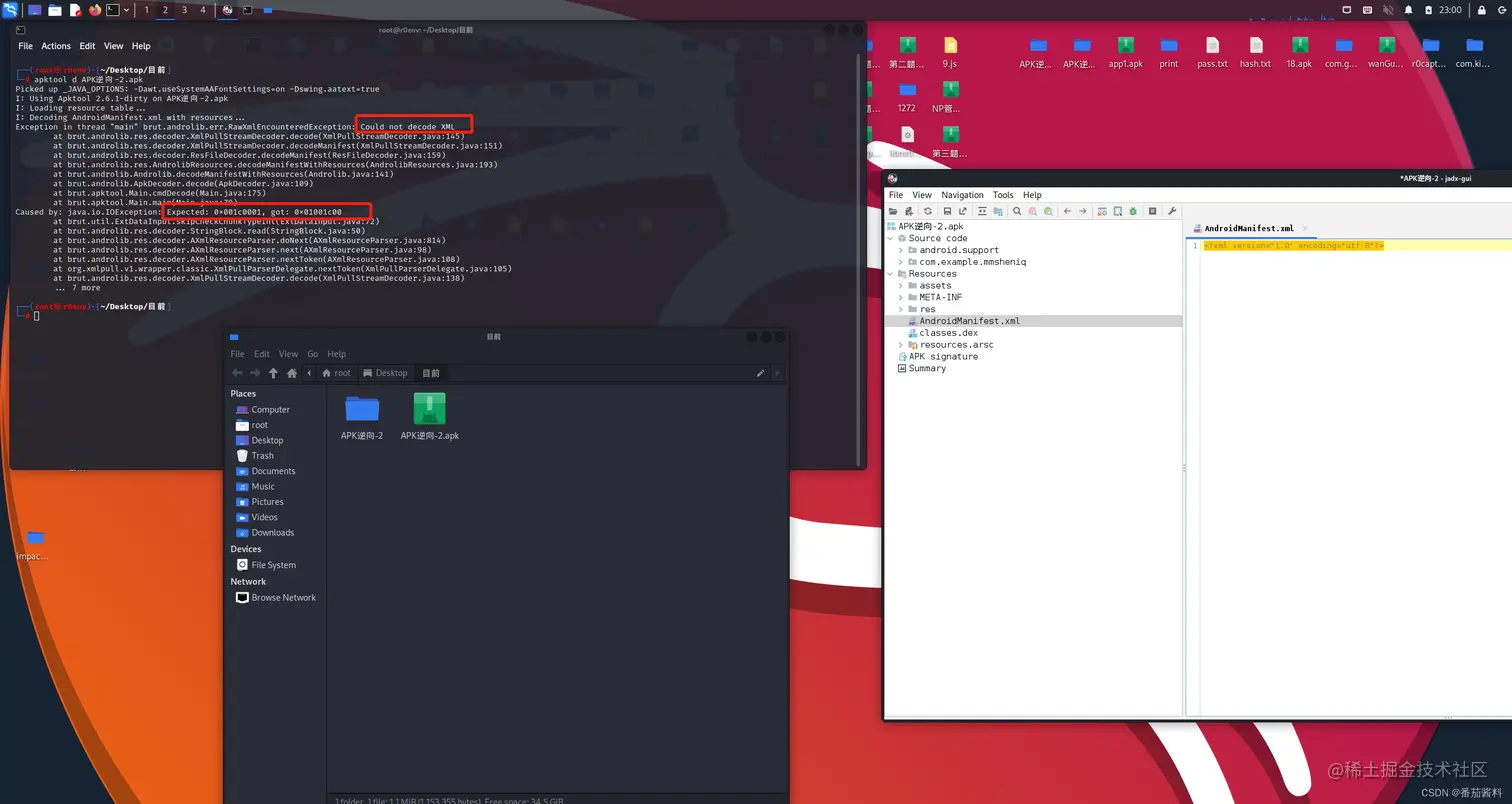Click jadx-gui quark engine icon
Image resolution: width=1512 pixels, height=804 pixels.
coord(1118,211)
